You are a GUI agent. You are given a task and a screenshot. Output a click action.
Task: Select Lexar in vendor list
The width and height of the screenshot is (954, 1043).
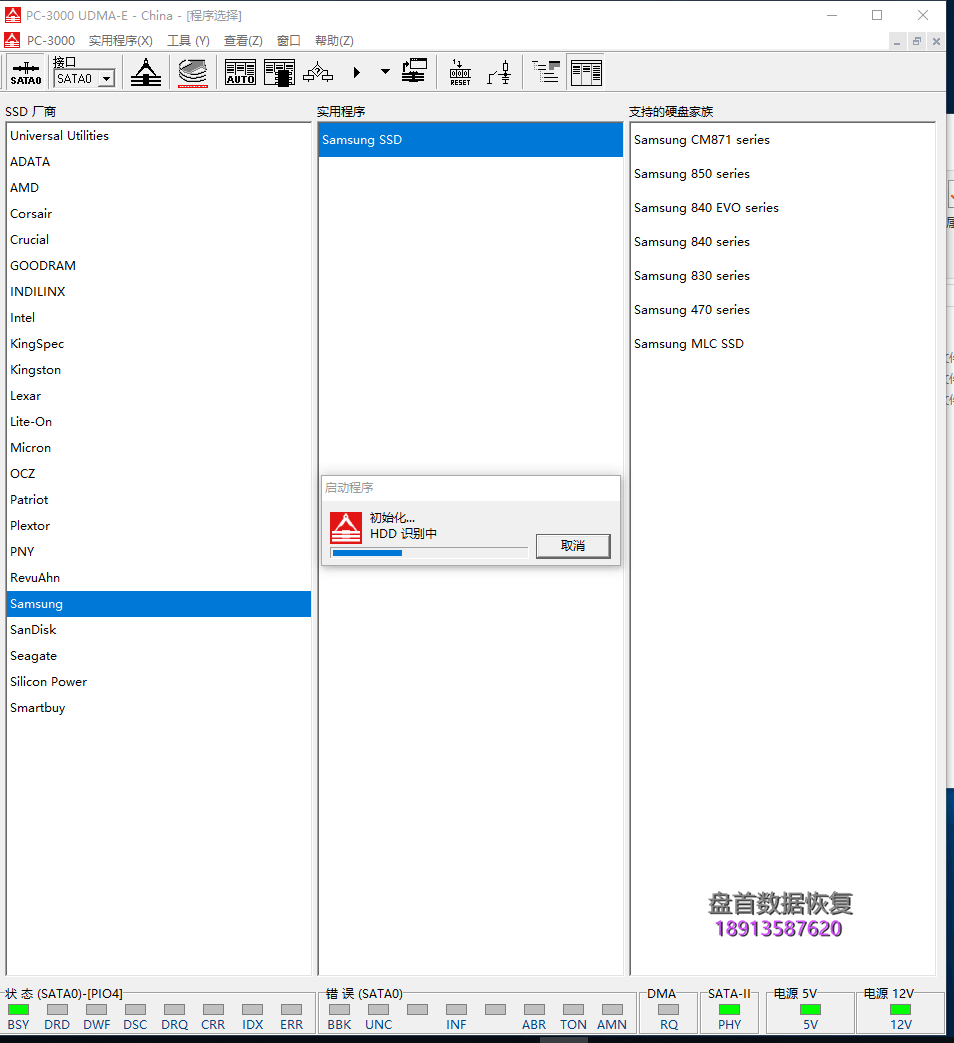(159, 395)
